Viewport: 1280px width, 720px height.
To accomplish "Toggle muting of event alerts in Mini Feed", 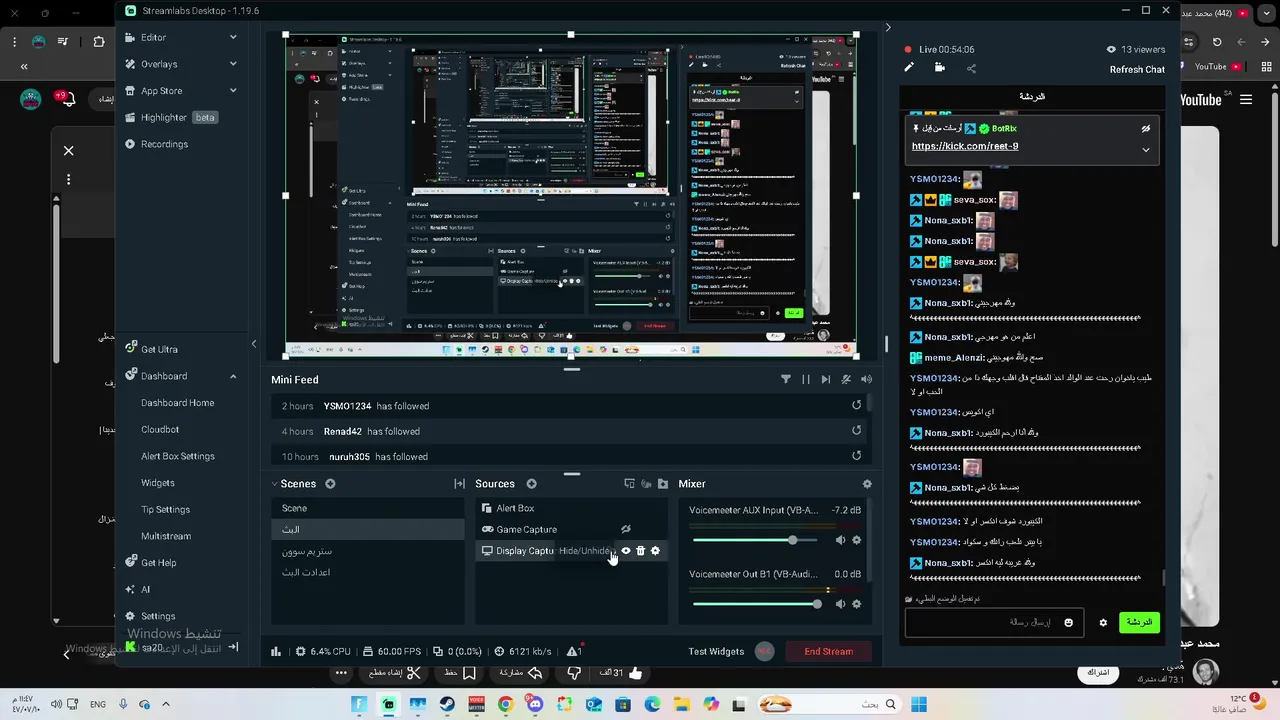I will click(846, 379).
